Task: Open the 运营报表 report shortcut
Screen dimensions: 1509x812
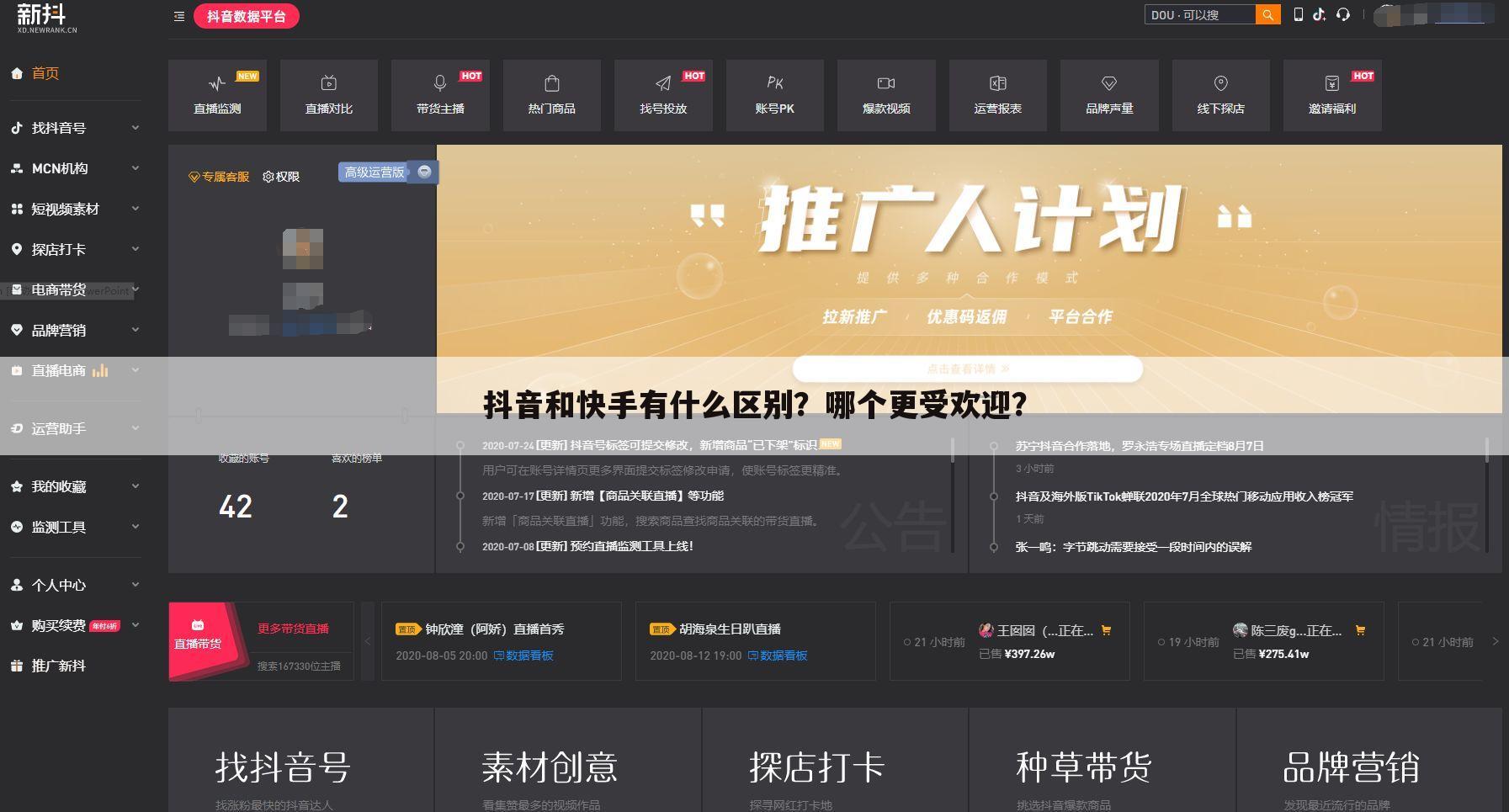Action: (998, 95)
